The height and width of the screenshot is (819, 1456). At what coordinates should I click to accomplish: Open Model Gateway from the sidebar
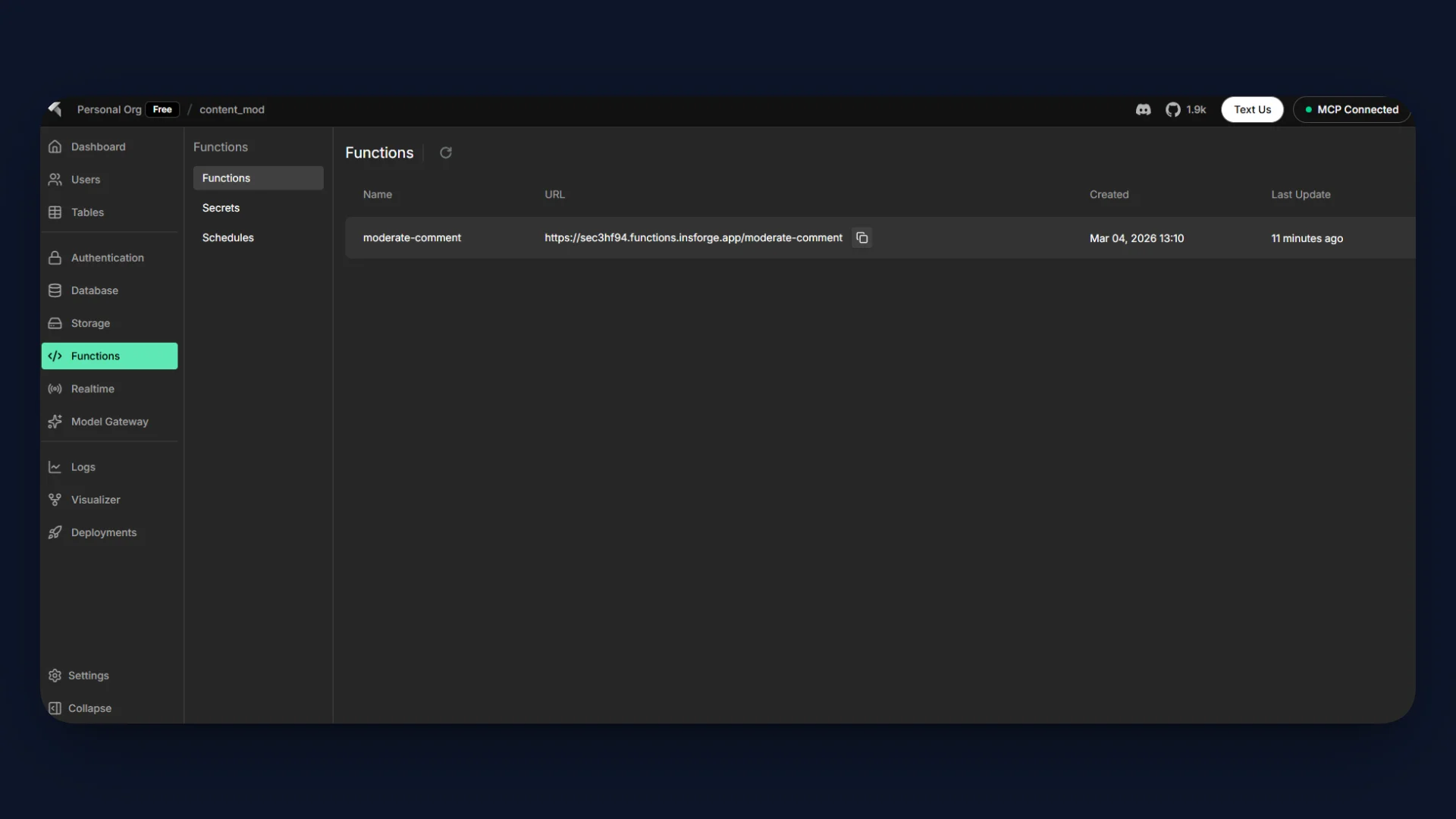tap(109, 422)
